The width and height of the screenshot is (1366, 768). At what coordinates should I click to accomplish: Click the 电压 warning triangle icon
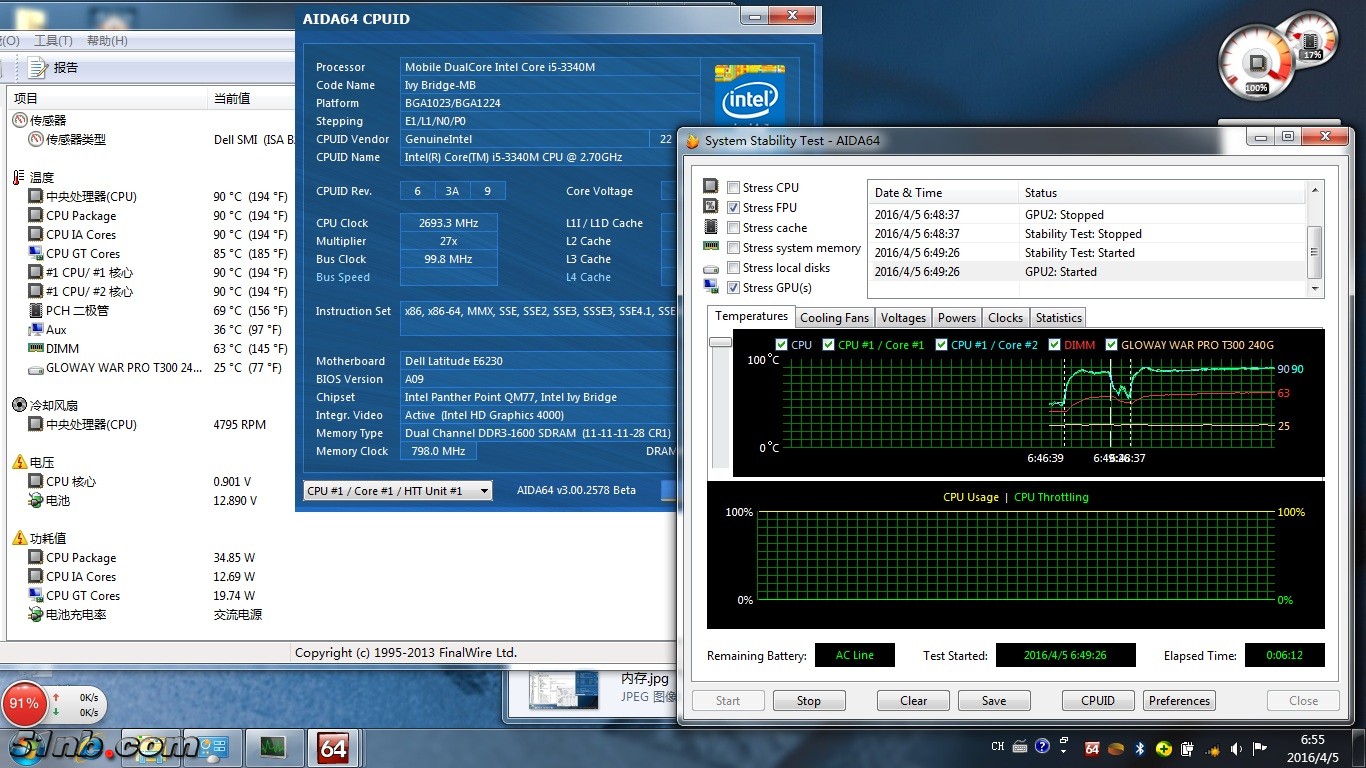(19, 463)
